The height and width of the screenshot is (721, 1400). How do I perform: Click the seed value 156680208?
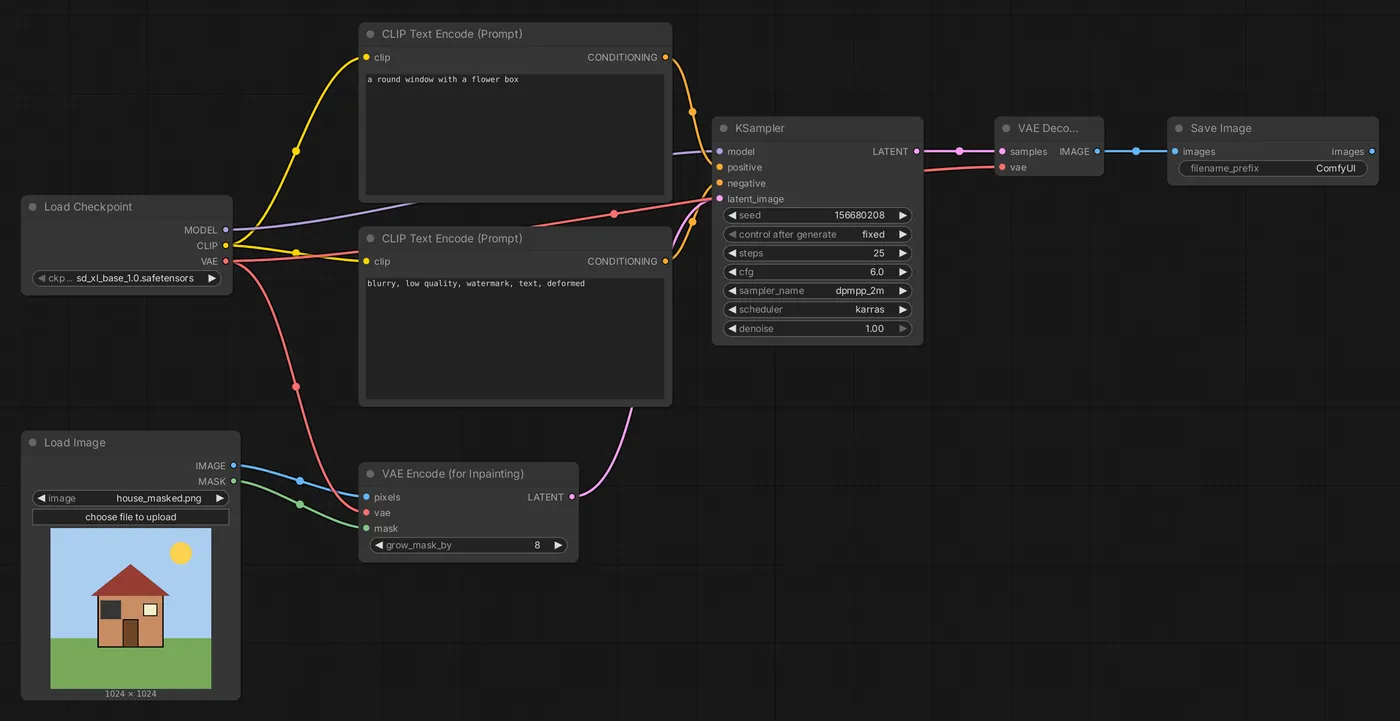pos(859,215)
